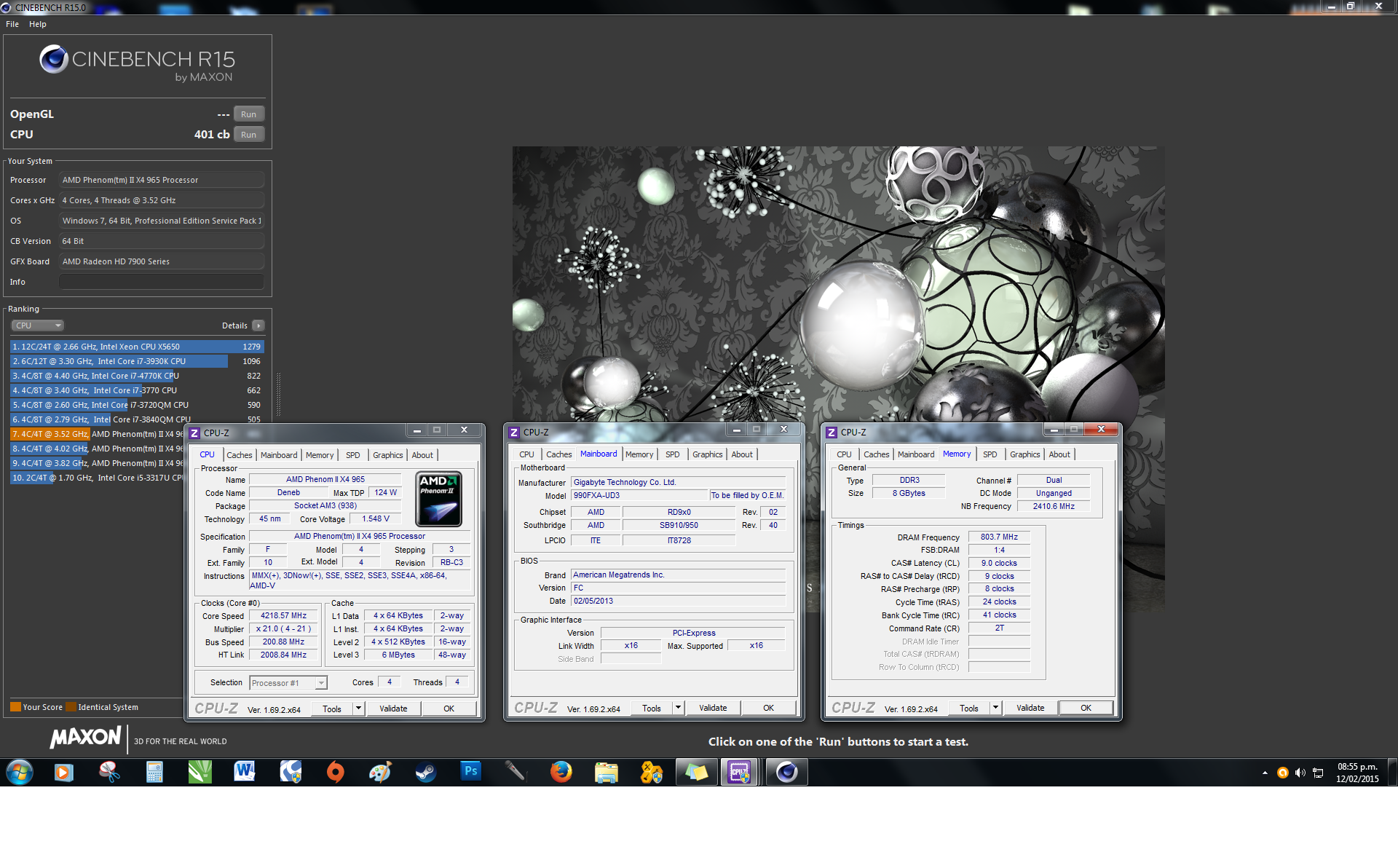
Task: Run the CPU benchmark test
Action: (248, 135)
